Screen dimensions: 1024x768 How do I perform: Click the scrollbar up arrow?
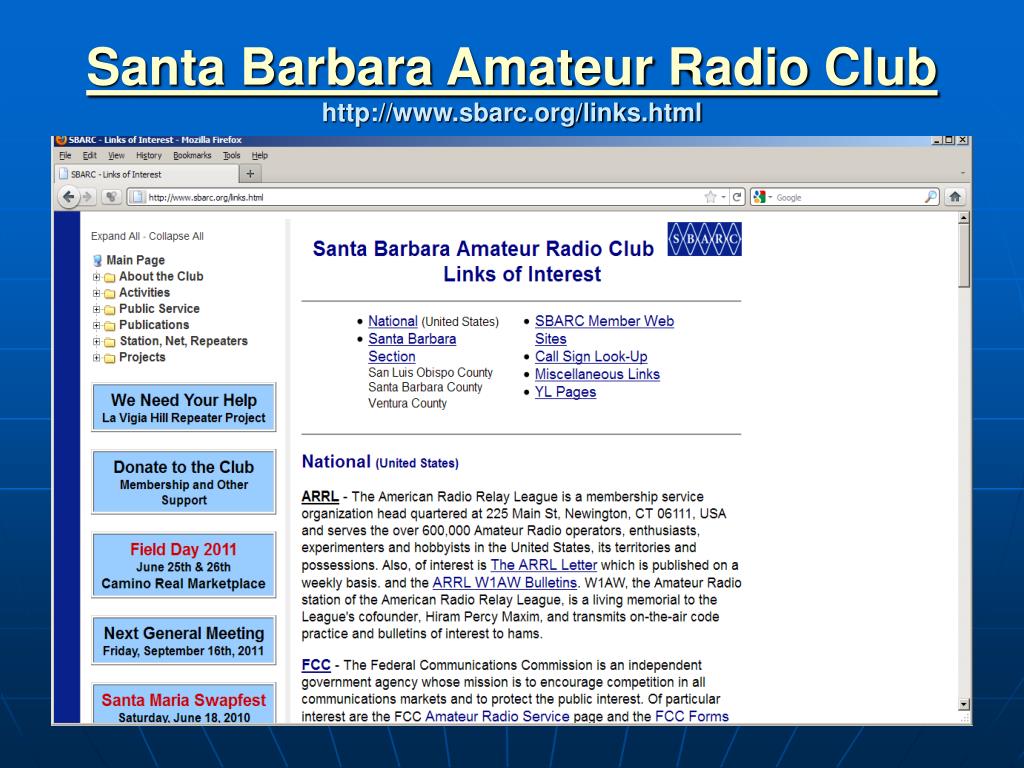(963, 217)
